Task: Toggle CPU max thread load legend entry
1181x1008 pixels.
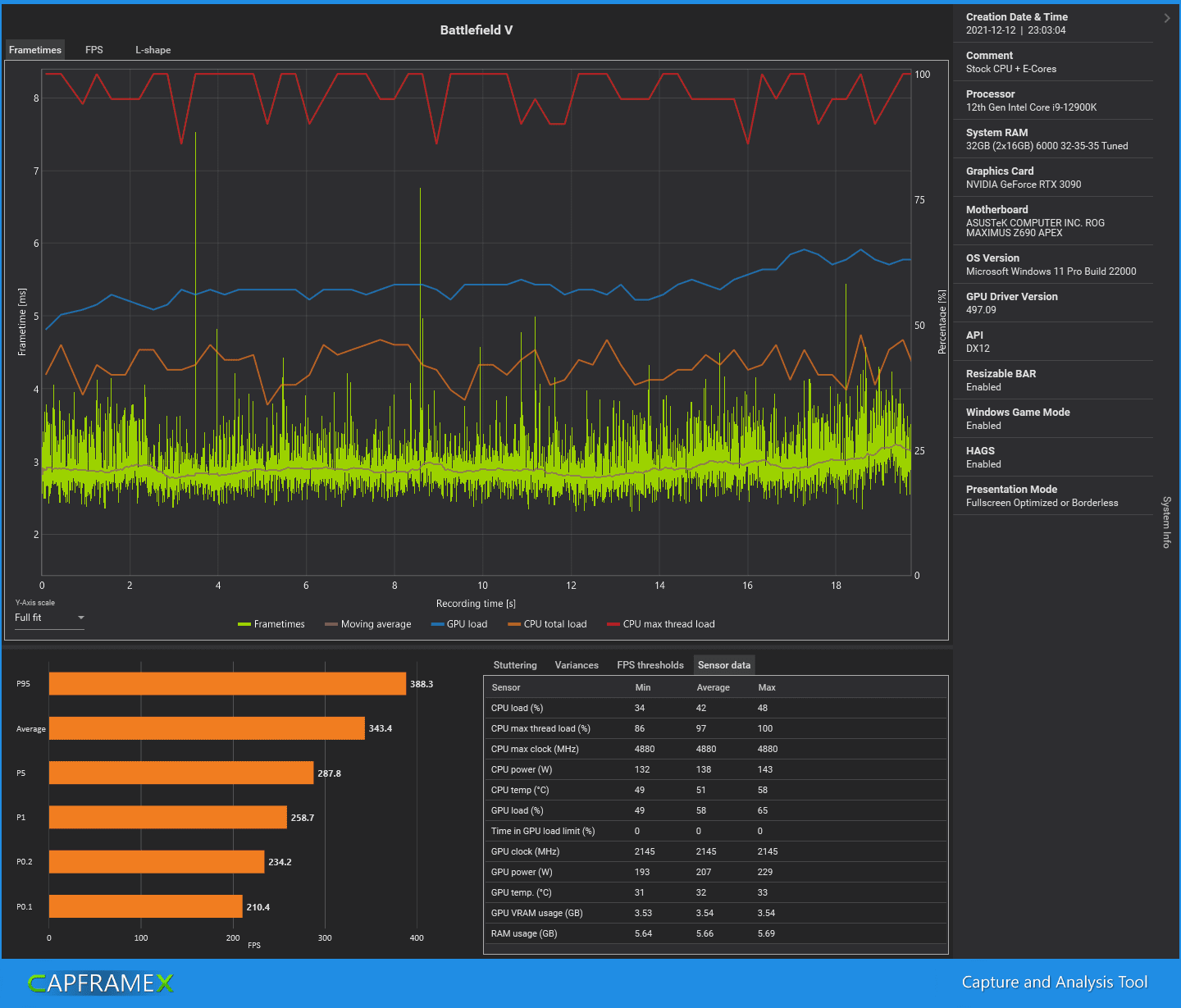Action: 661,624
